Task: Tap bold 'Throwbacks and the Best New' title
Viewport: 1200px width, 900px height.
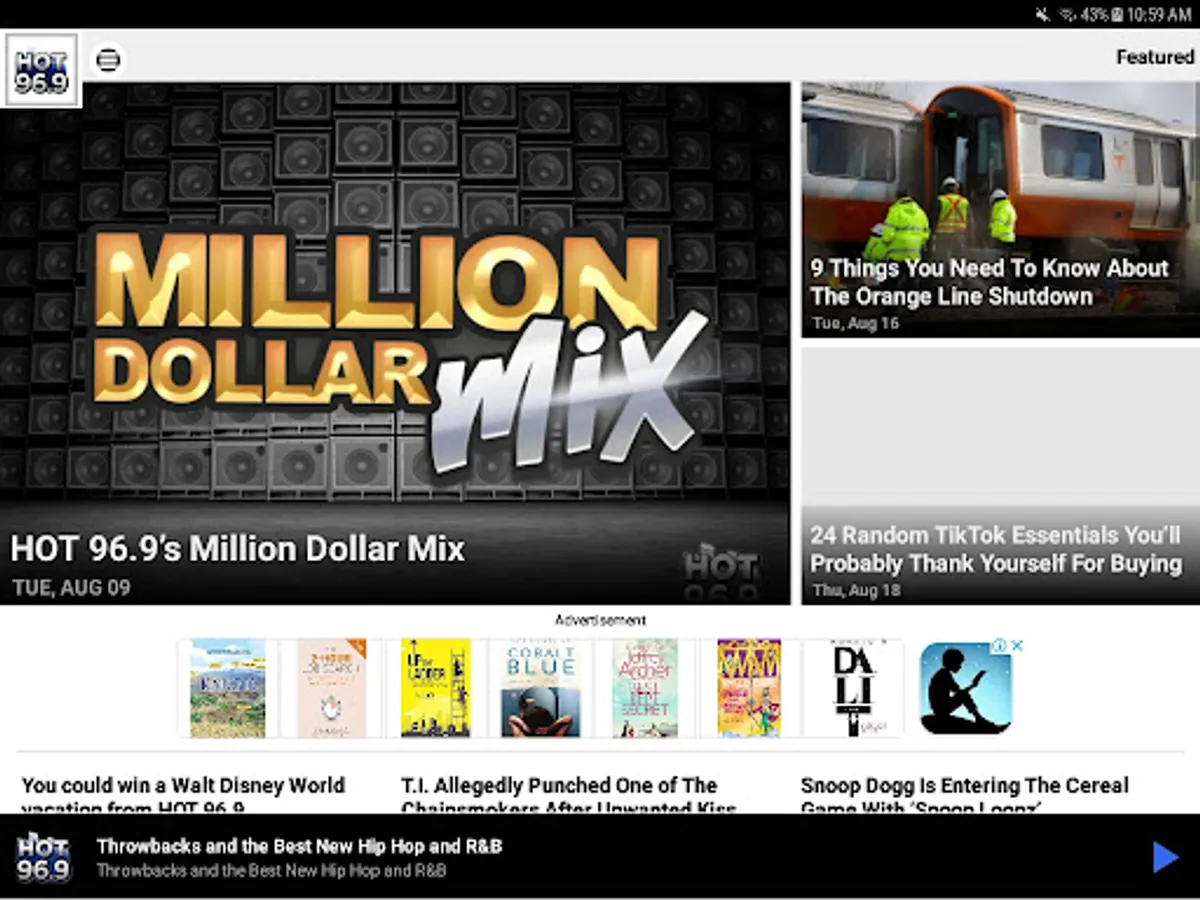Action: click(299, 846)
